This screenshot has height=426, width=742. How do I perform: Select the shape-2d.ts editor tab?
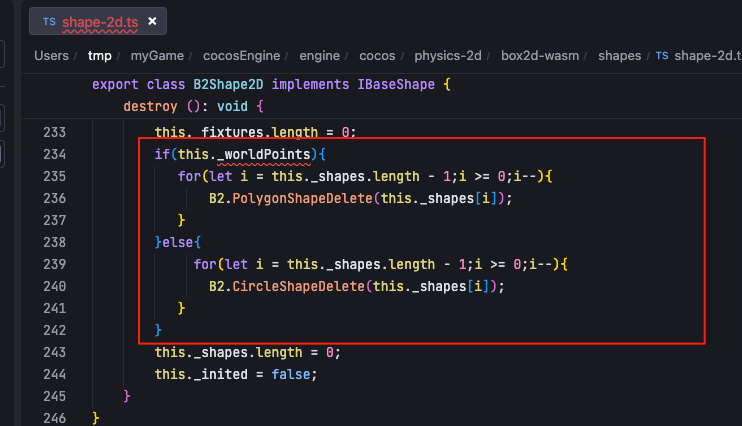point(98,21)
